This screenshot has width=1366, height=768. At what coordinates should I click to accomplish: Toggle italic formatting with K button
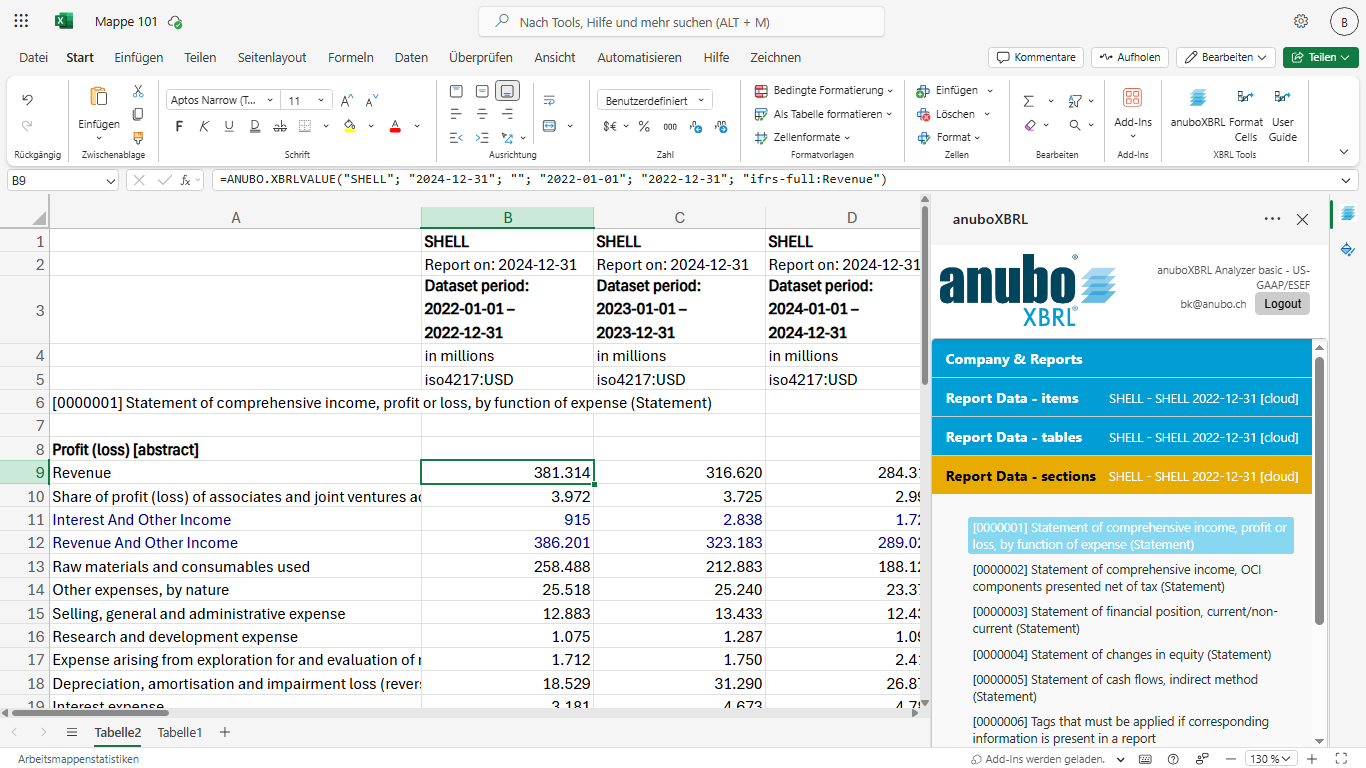204,126
